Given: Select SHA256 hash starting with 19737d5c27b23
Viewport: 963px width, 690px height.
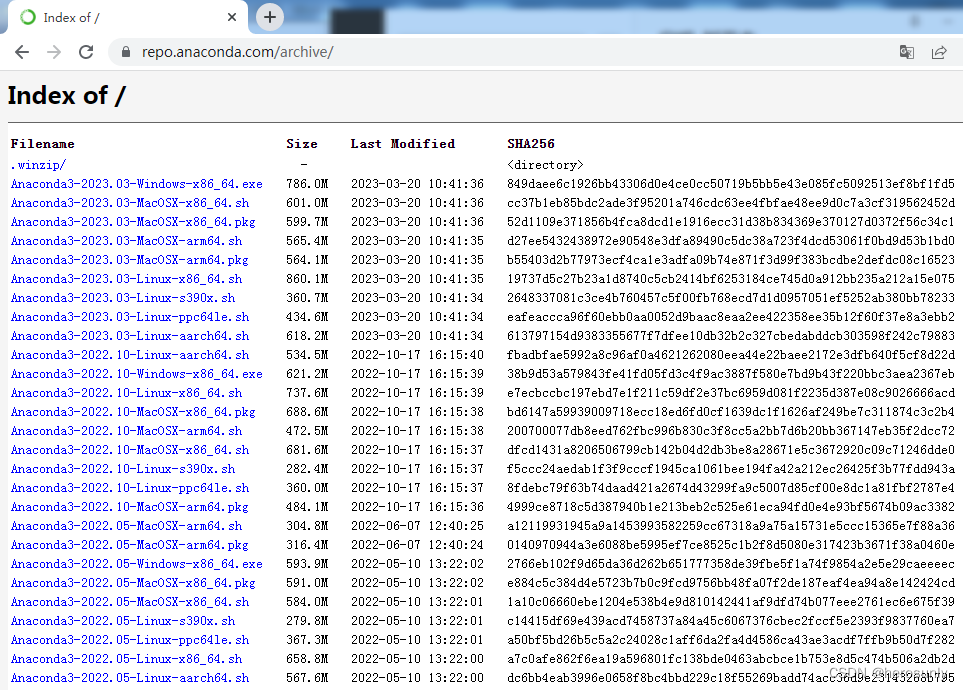Looking at the screenshot, I should tap(731, 279).
